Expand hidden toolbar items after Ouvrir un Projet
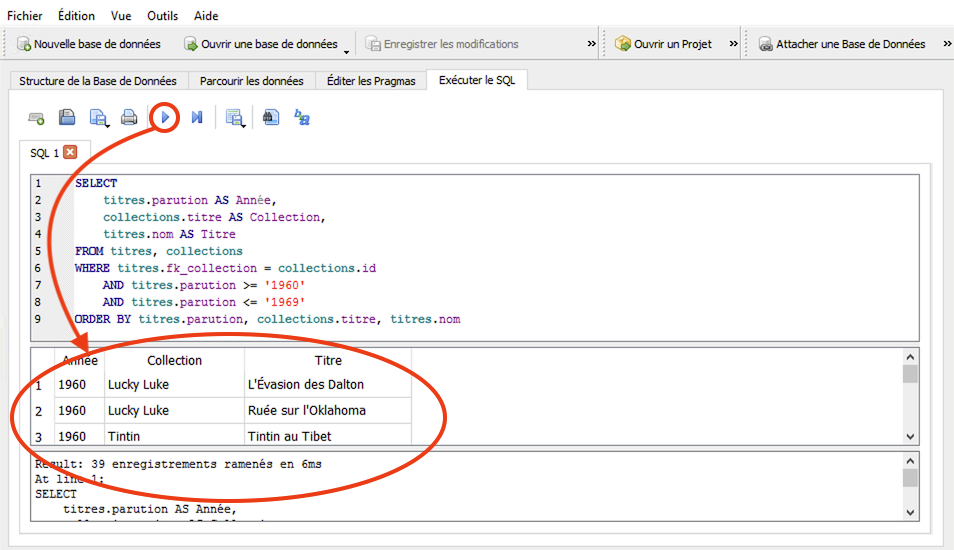 point(734,44)
